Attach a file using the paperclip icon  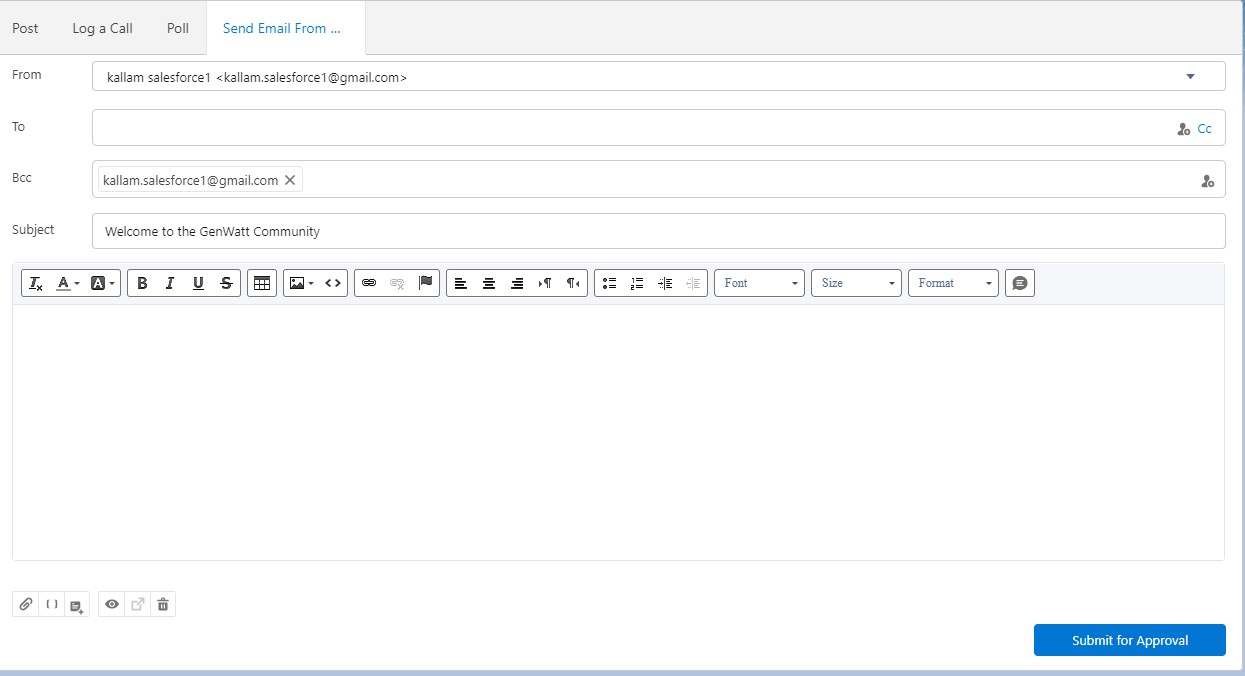[26, 604]
